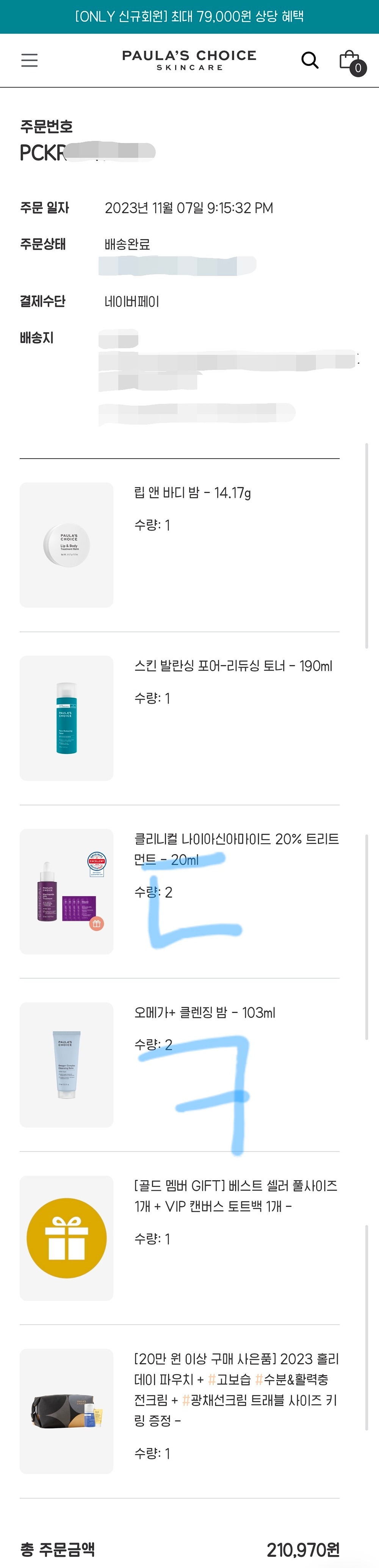The width and height of the screenshot is (379, 1568).
Task: Click the gift badge on niacinamide image
Action: coord(96,924)
